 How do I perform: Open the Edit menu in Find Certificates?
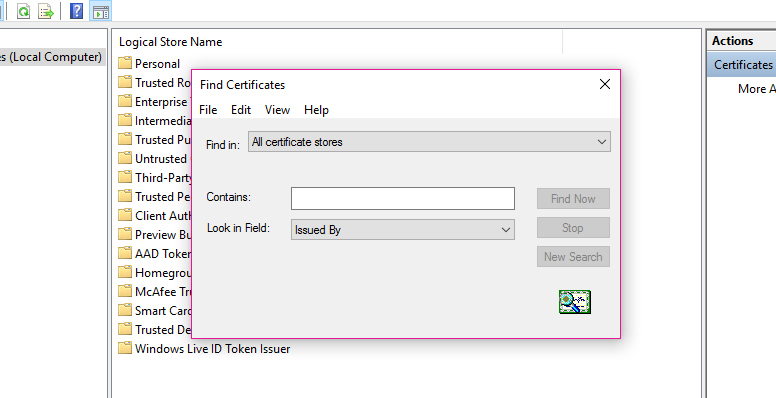[x=241, y=110]
